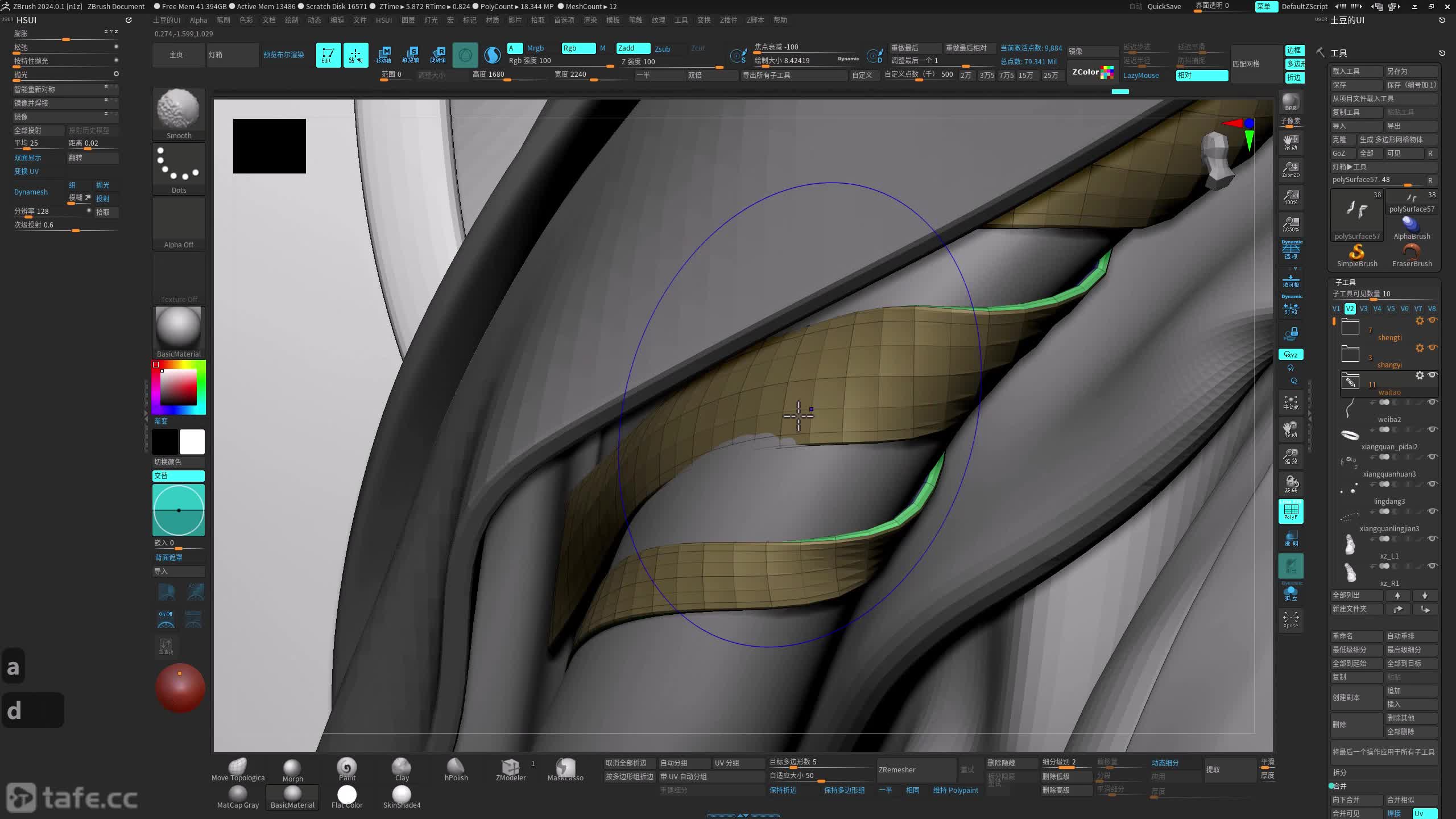Open the 渲染 render menu
1456x819 pixels.
pos(591,20)
